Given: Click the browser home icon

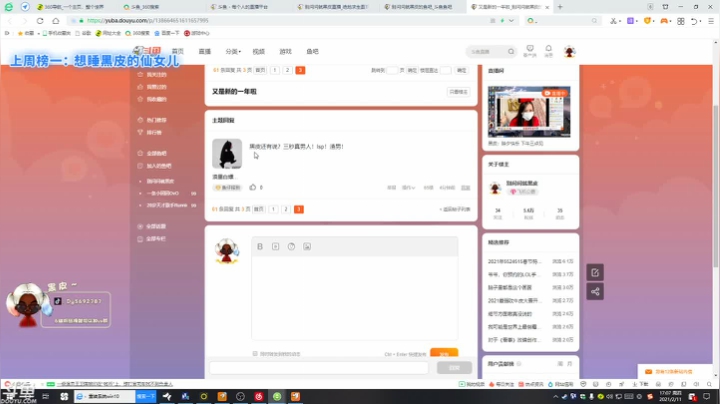Looking at the screenshot, I should pyautogui.click(x=56, y=21).
